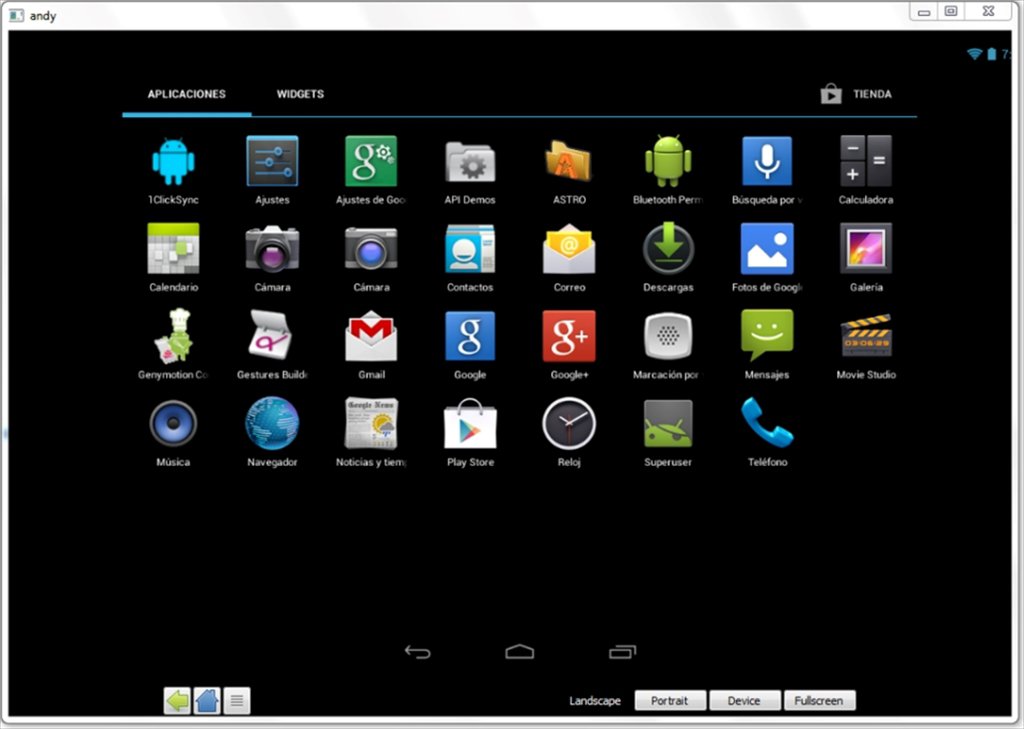Open the Navegador browser app
This screenshot has height=729, width=1024.
pos(272,425)
